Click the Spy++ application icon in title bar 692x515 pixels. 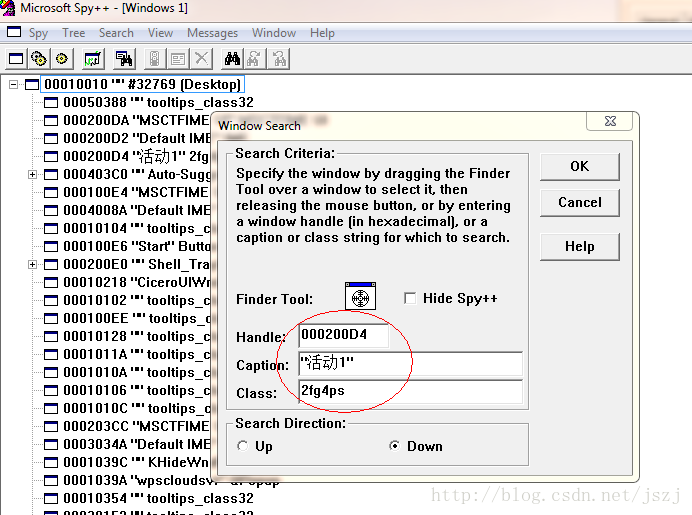(x=8, y=8)
